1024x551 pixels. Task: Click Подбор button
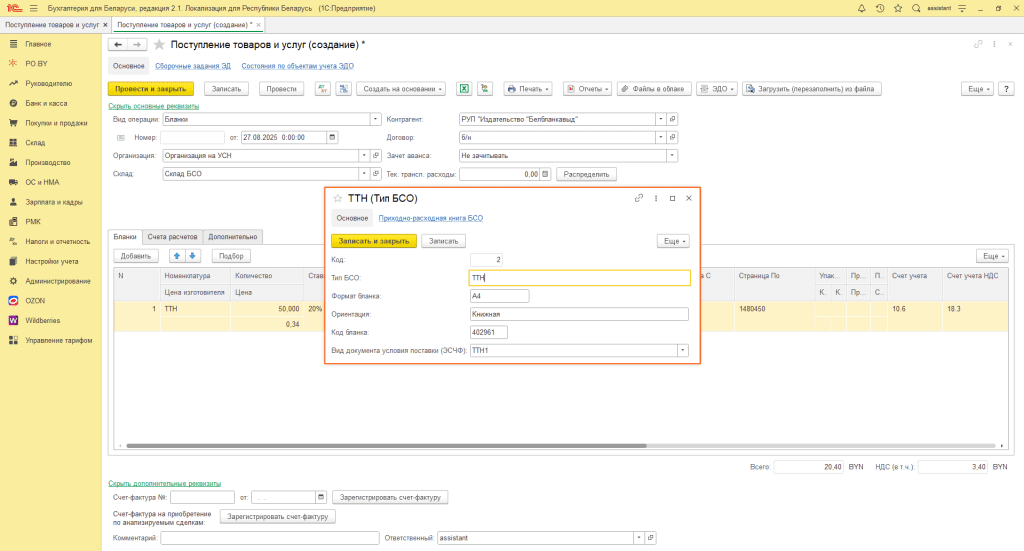(231, 256)
